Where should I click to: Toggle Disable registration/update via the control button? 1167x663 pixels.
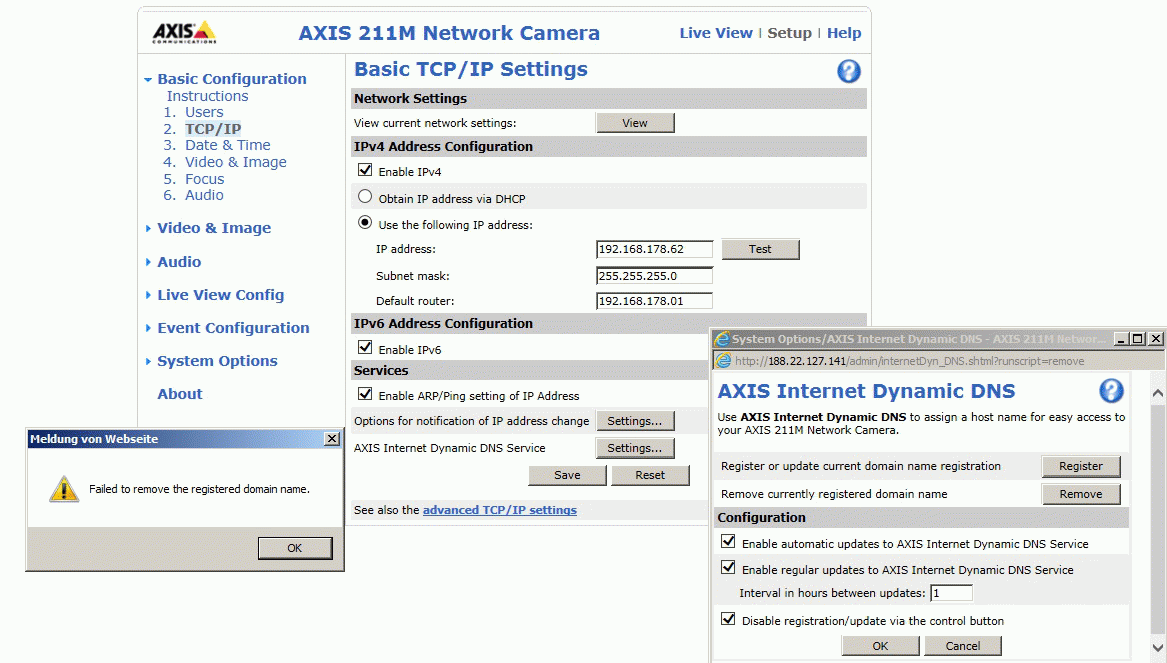(728, 619)
